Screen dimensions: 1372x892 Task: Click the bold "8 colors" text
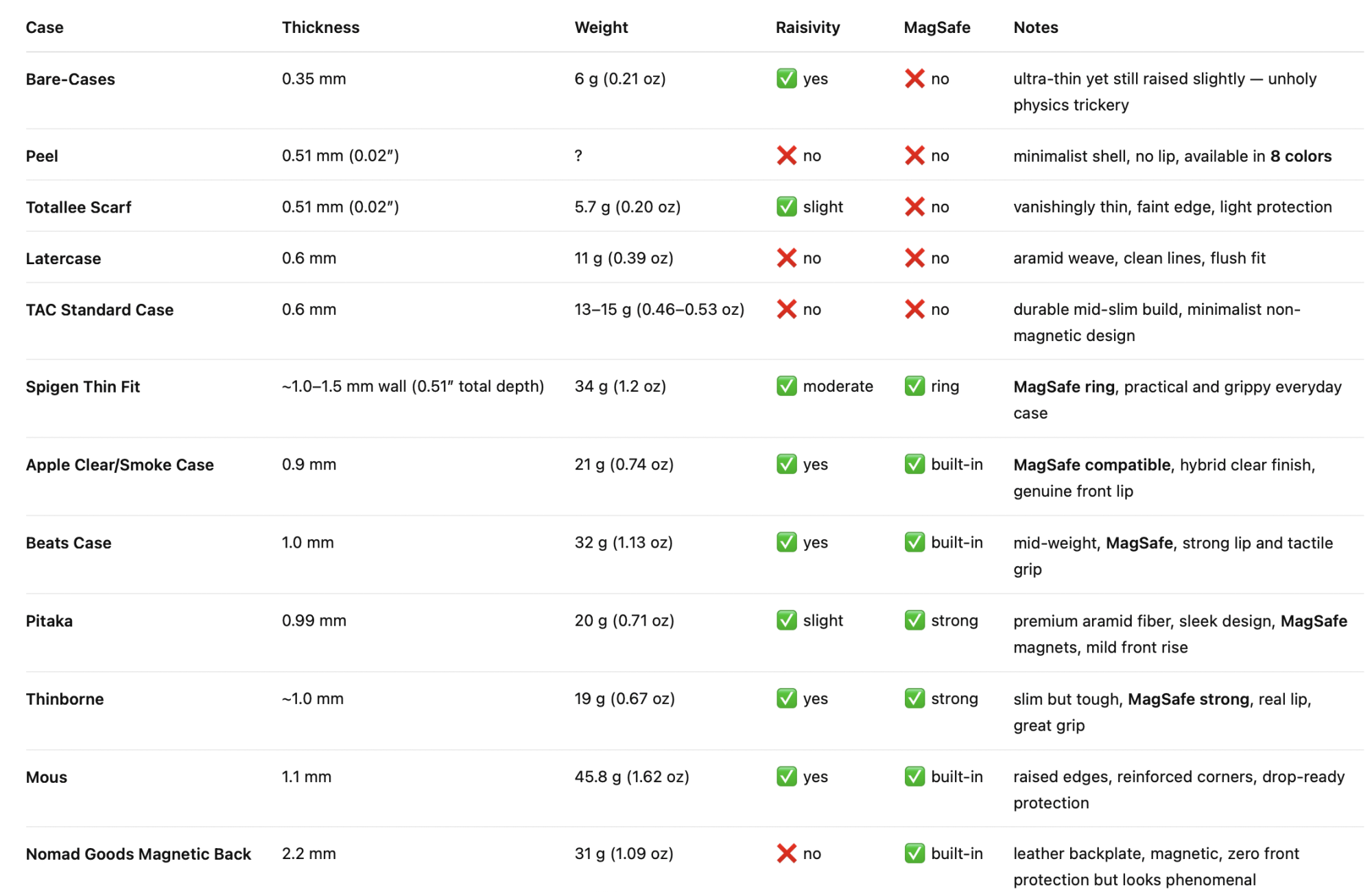(1301, 156)
